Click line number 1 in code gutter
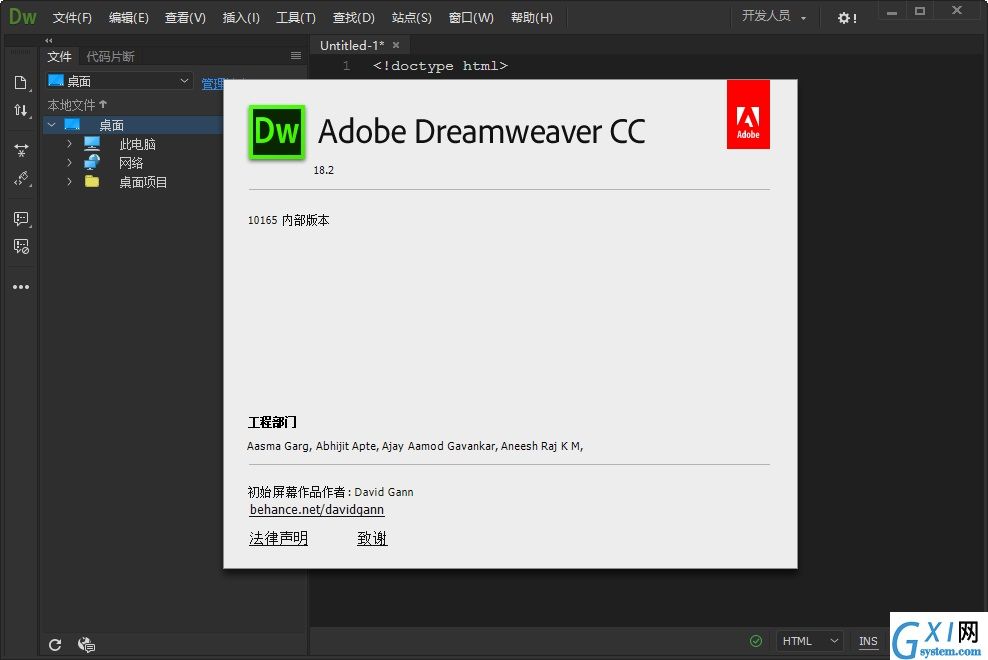This screenshot has width=988, height=660. 346,66
